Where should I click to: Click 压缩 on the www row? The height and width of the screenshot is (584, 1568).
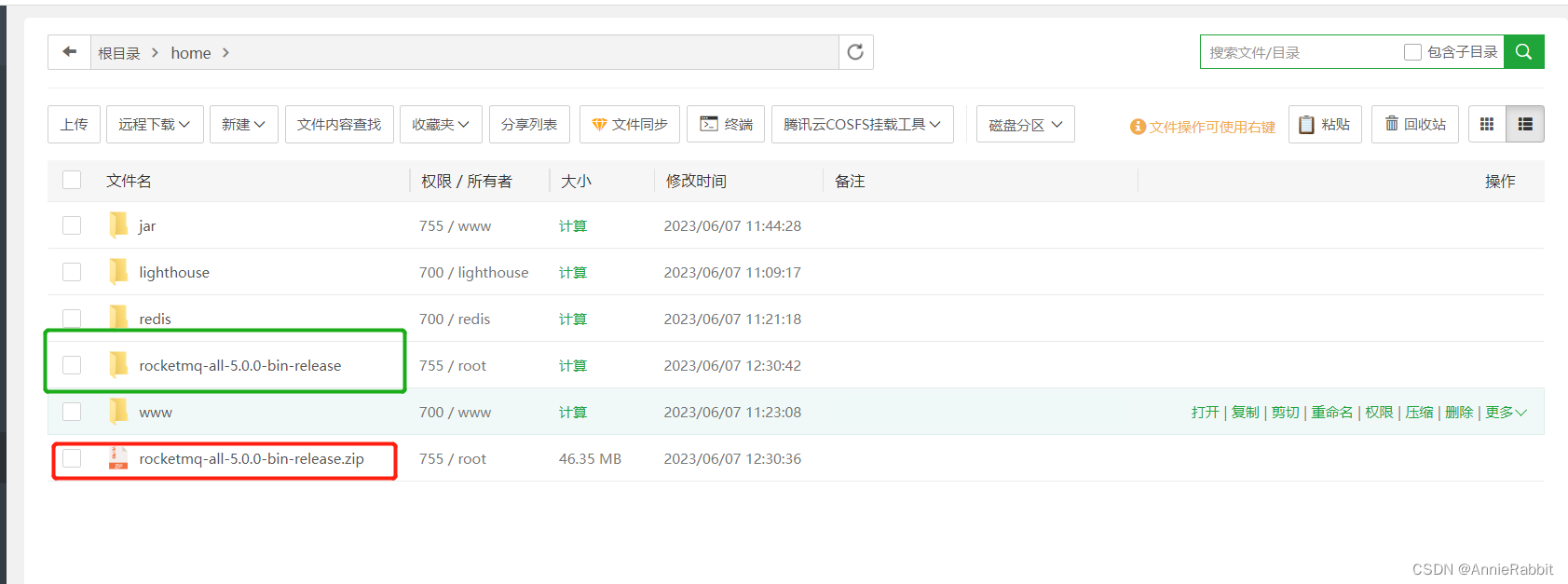[1419, 412]
